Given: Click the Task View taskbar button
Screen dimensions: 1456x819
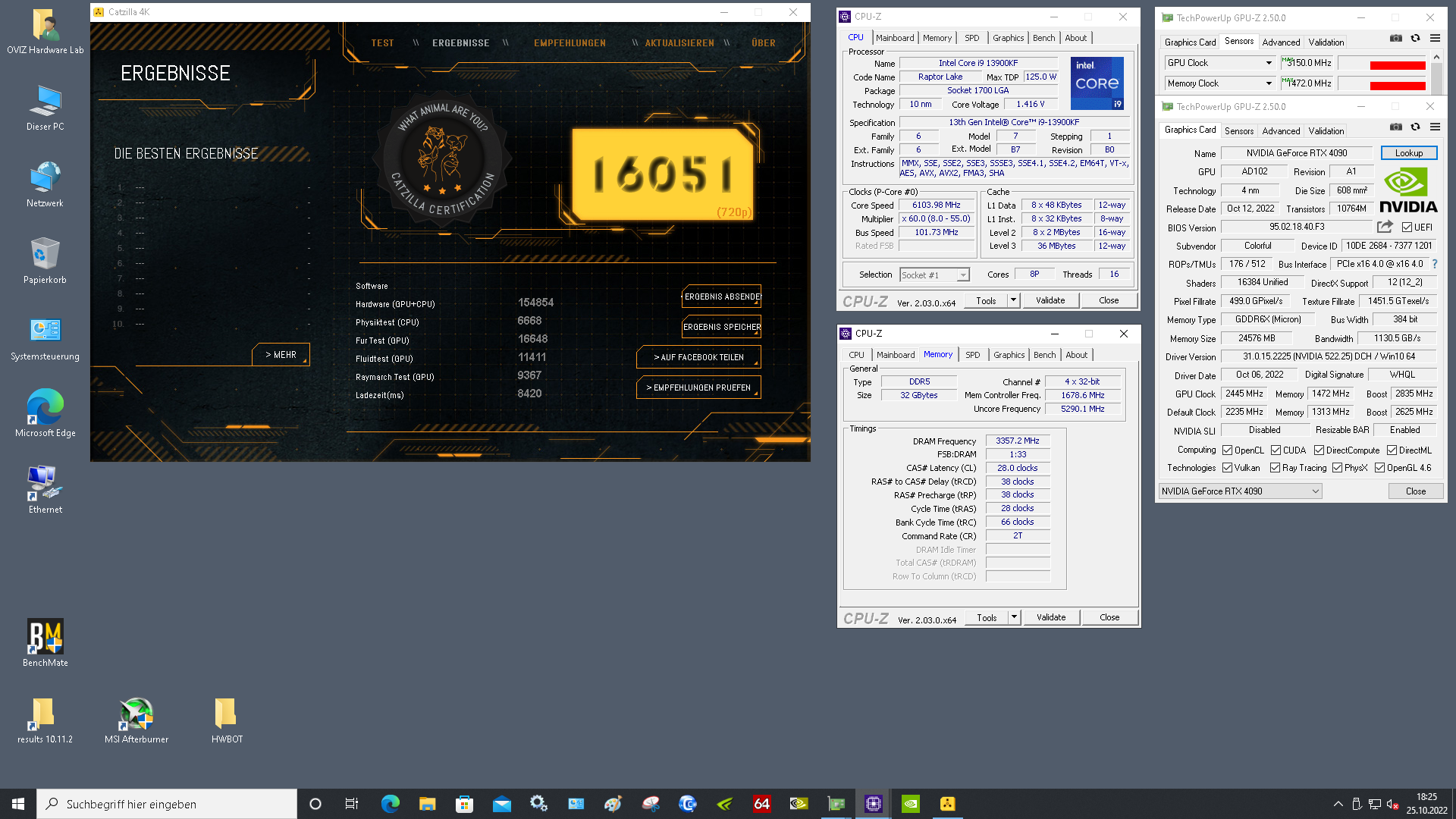Looking at the screenshot, I should (352, 804).
